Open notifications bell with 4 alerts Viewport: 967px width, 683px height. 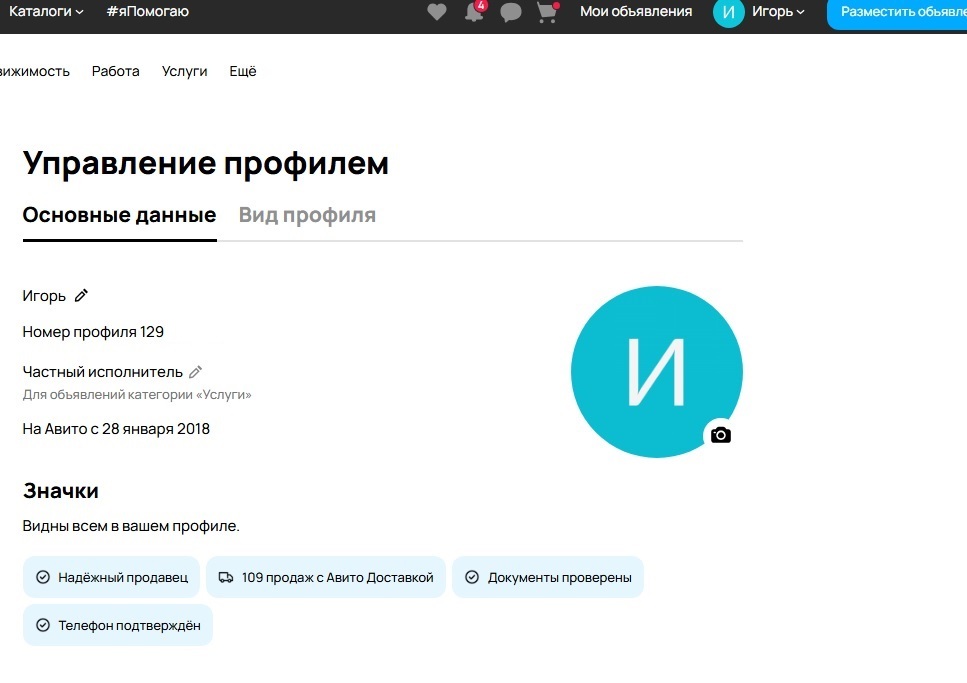tap(474, 12)
